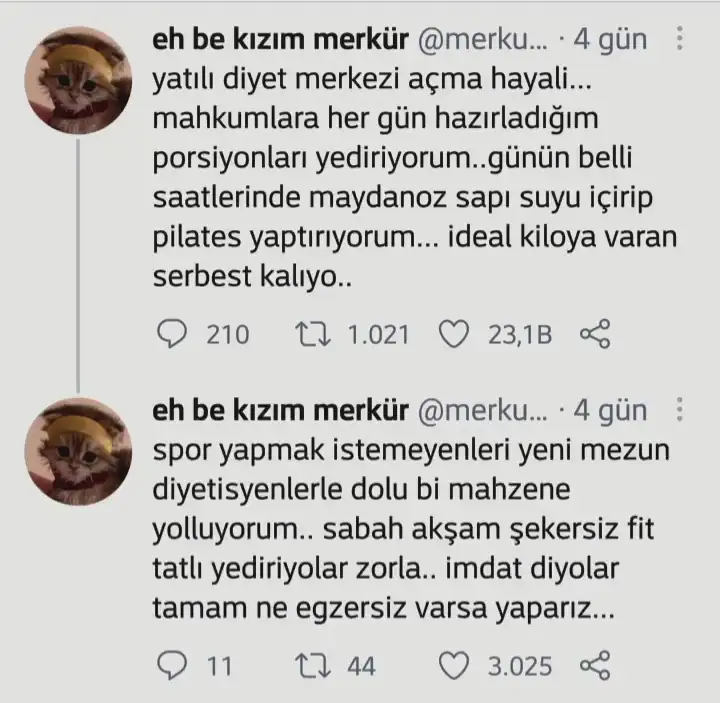This screenshot has width=720, height=703.
Task: Click the @merku... handle on the second tweet
Action: 481,410
